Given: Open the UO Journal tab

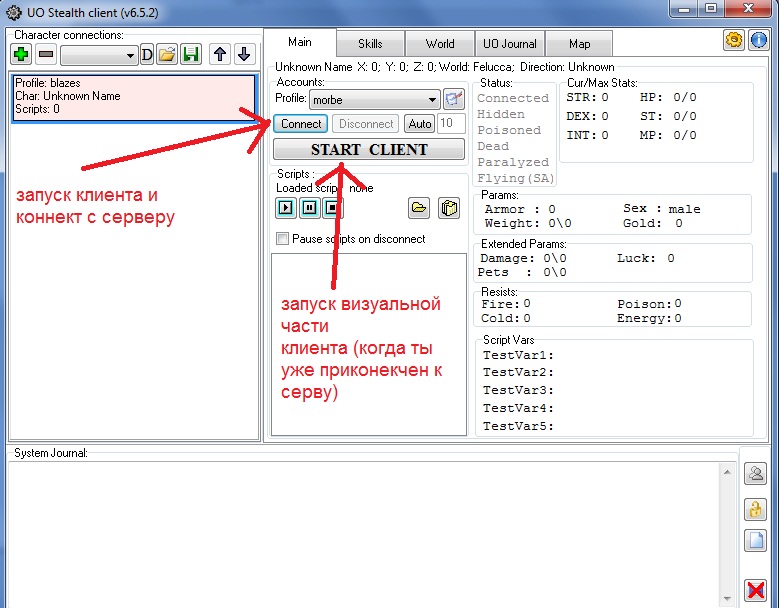Looking at the screenshot, I should pyautogui.click(x=510, y=44).
